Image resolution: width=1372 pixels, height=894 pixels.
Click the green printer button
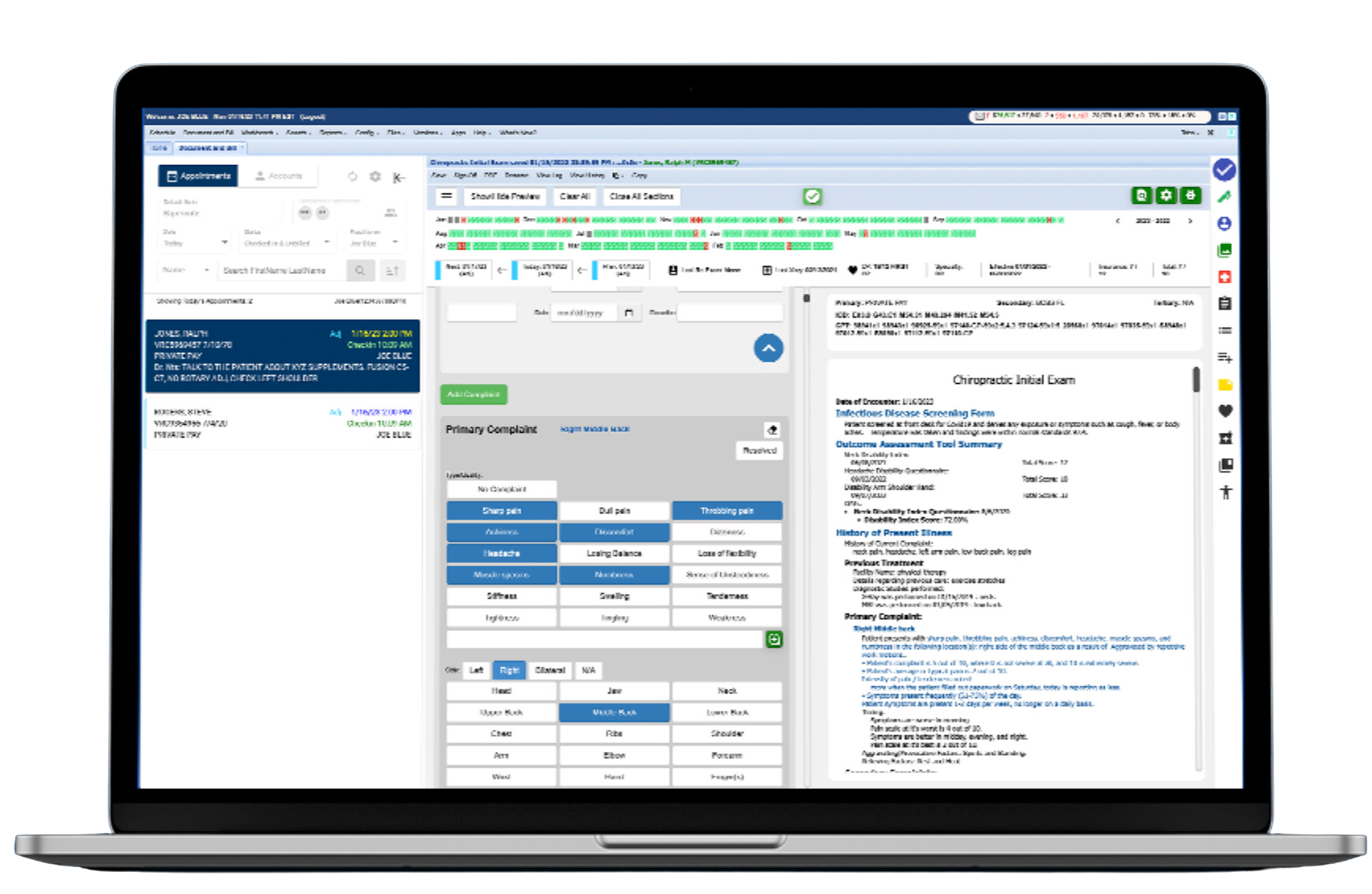[1190, 196]
